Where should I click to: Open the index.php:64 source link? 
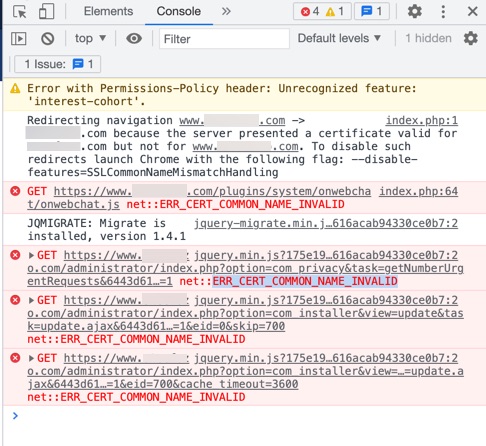418,191
